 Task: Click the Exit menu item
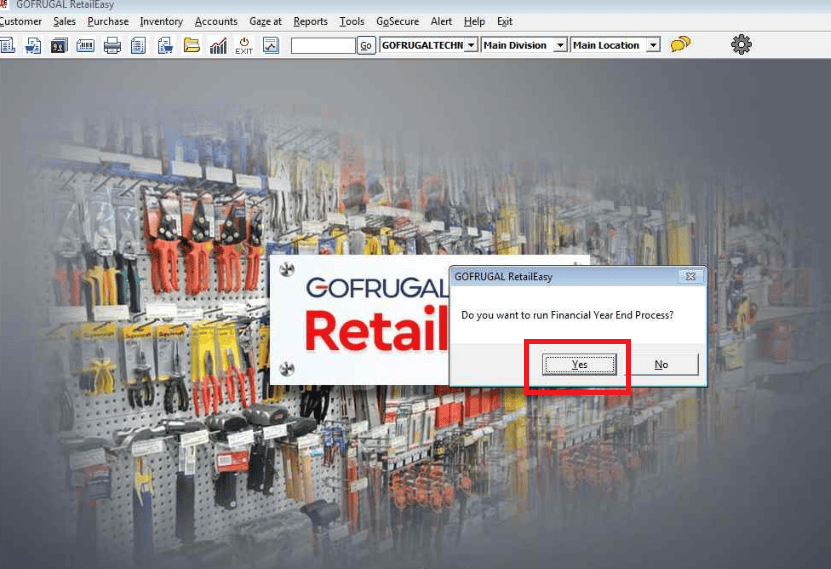pos(505,21)
